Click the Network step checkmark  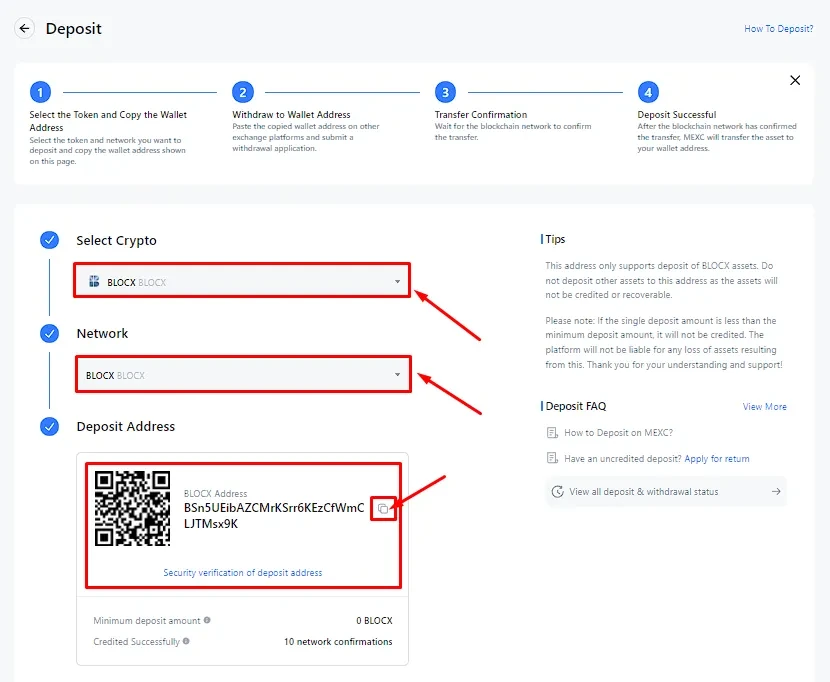49,333
